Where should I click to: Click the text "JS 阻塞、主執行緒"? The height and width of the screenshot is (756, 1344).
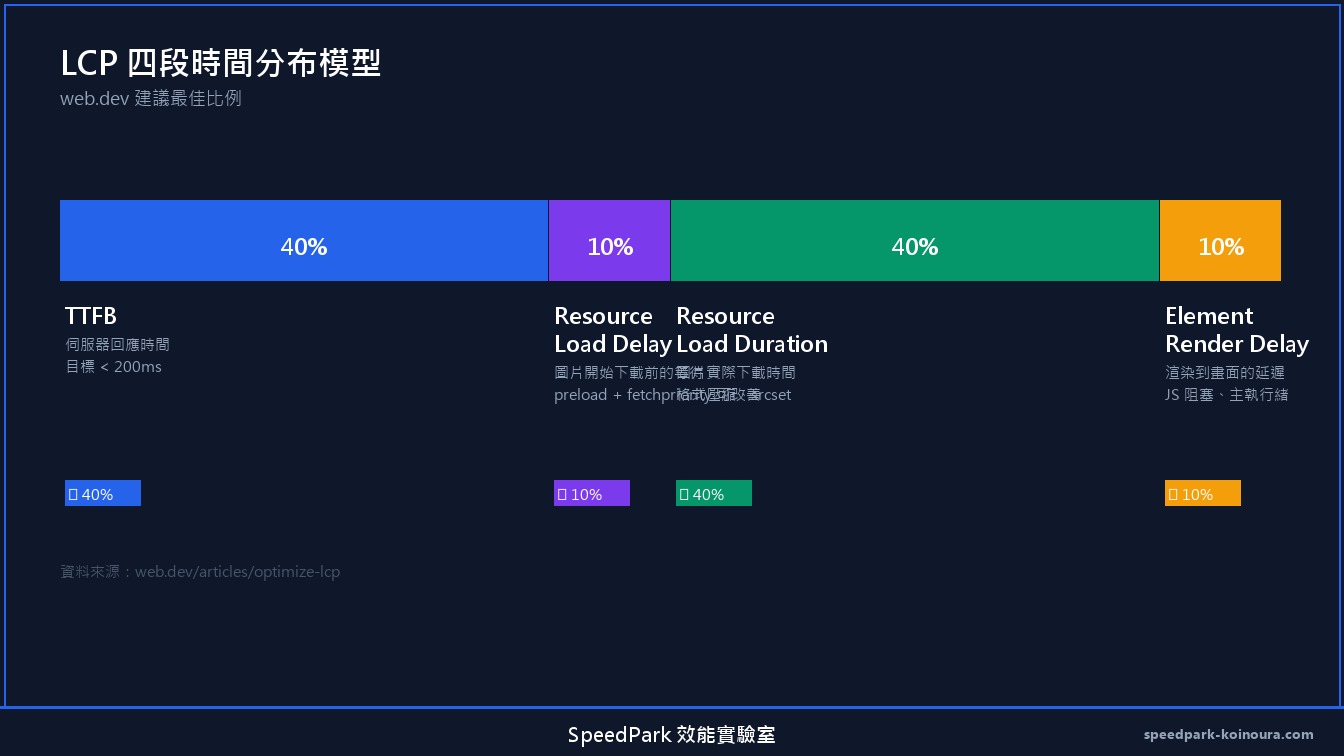pos(1227,395)
